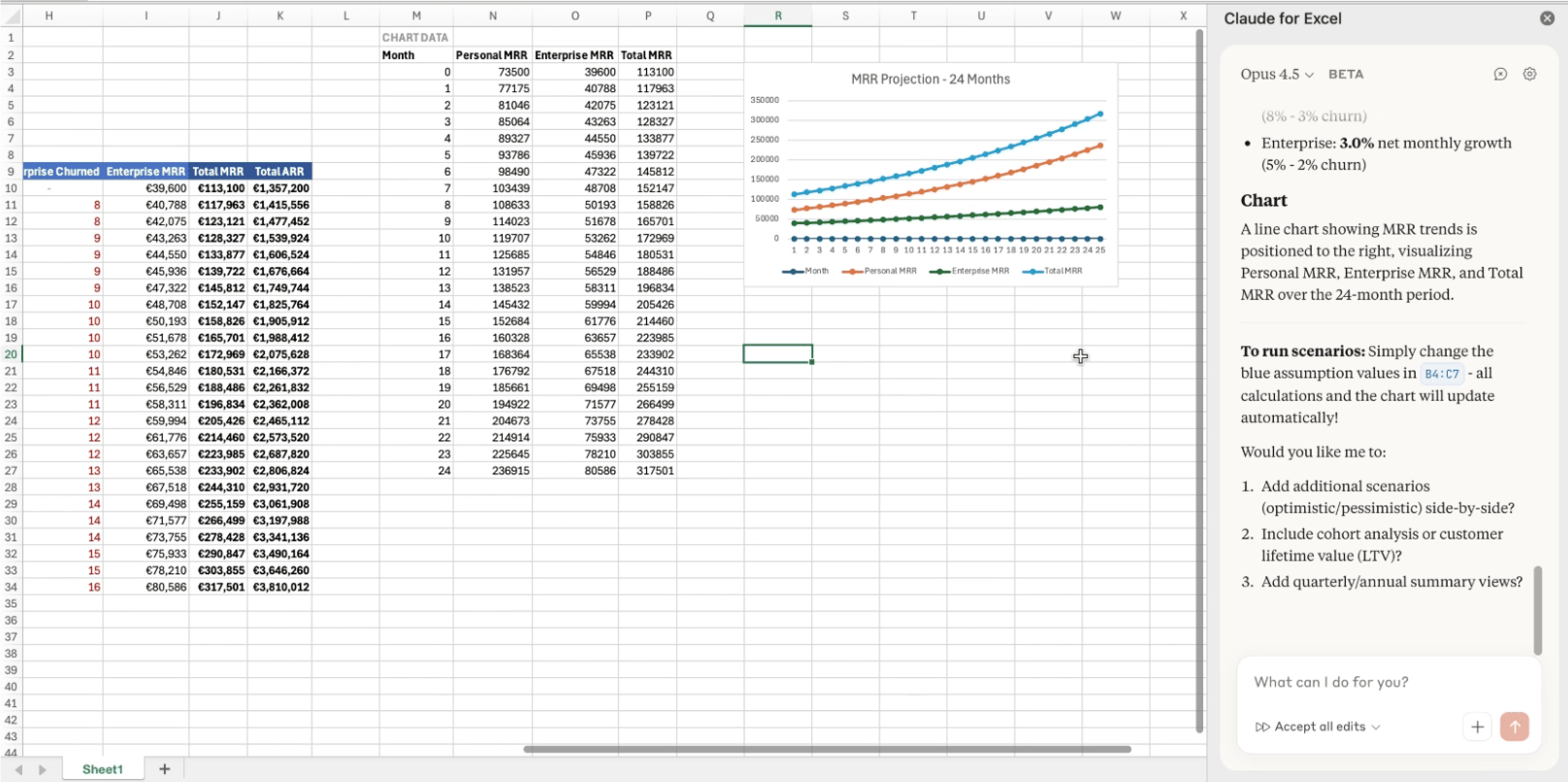Select the Total ARR header cell
The width and height of the screenshot is (1568, 782).
coord(279,172)
